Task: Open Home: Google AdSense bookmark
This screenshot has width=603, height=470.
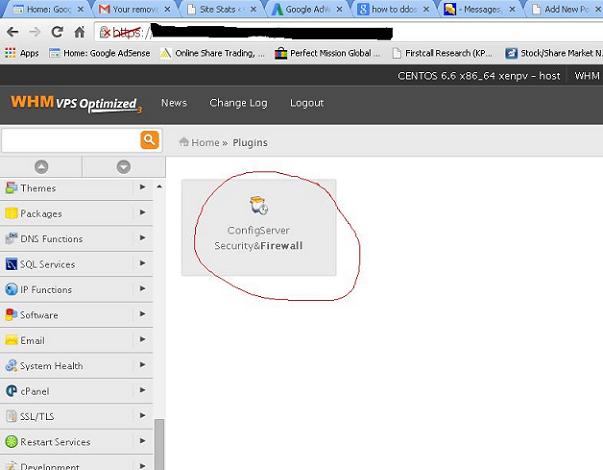Action: pyautogui.click(x=100, y=53)
